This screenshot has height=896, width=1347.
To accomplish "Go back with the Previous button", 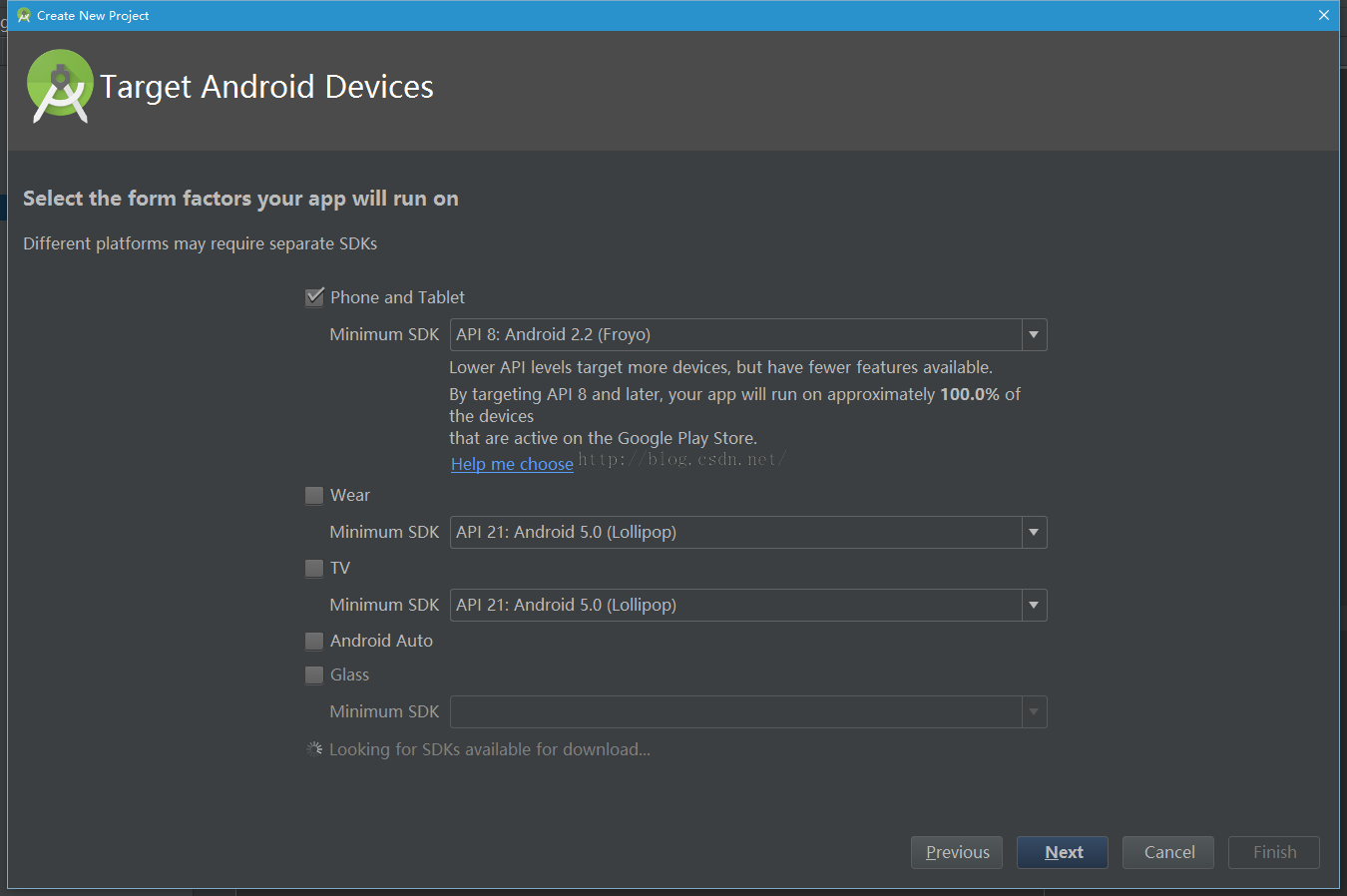I will (957, 852).
